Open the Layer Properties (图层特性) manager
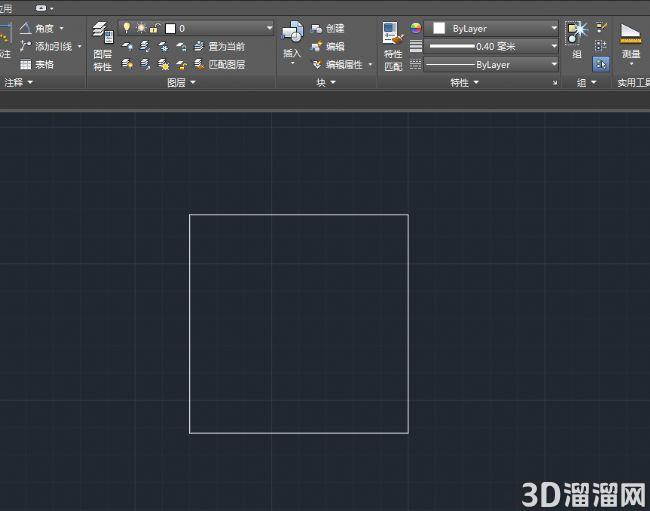The width and height of the screenshot is (650, 511). 103,46
